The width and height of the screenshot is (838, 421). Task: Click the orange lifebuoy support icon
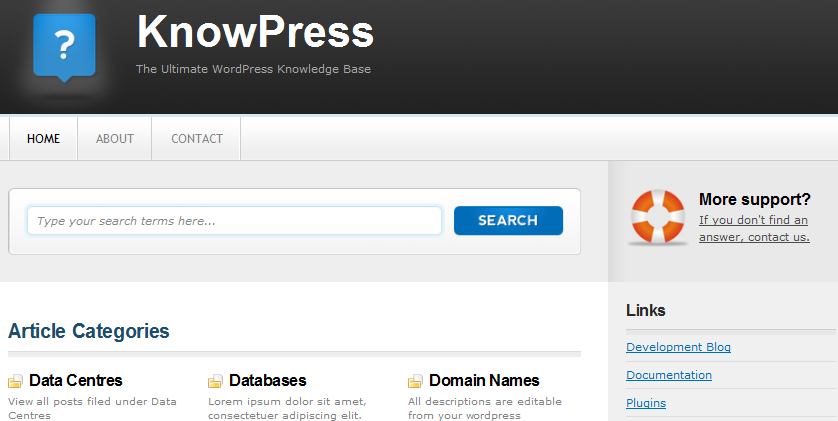pyautogui.click(x=657, y=217)
